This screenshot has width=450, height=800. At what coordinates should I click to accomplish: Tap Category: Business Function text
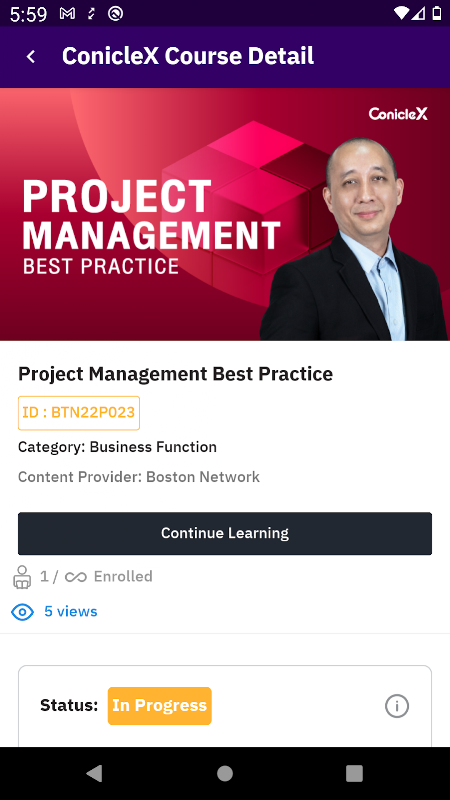pos(117,447)
